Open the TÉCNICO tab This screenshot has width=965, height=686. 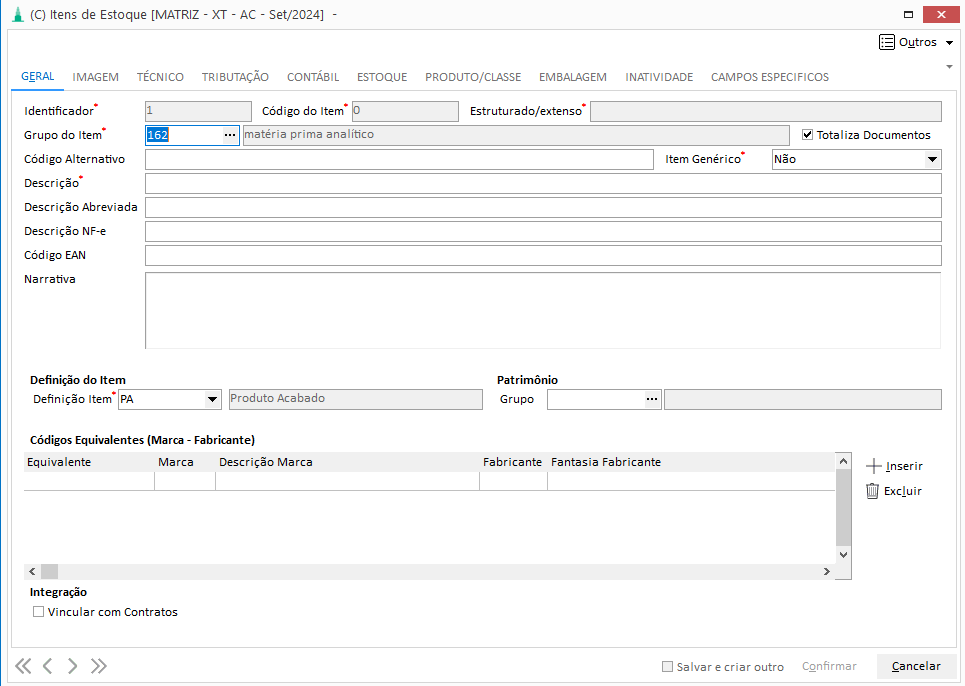pyautogui.click(x=160, y=77)
